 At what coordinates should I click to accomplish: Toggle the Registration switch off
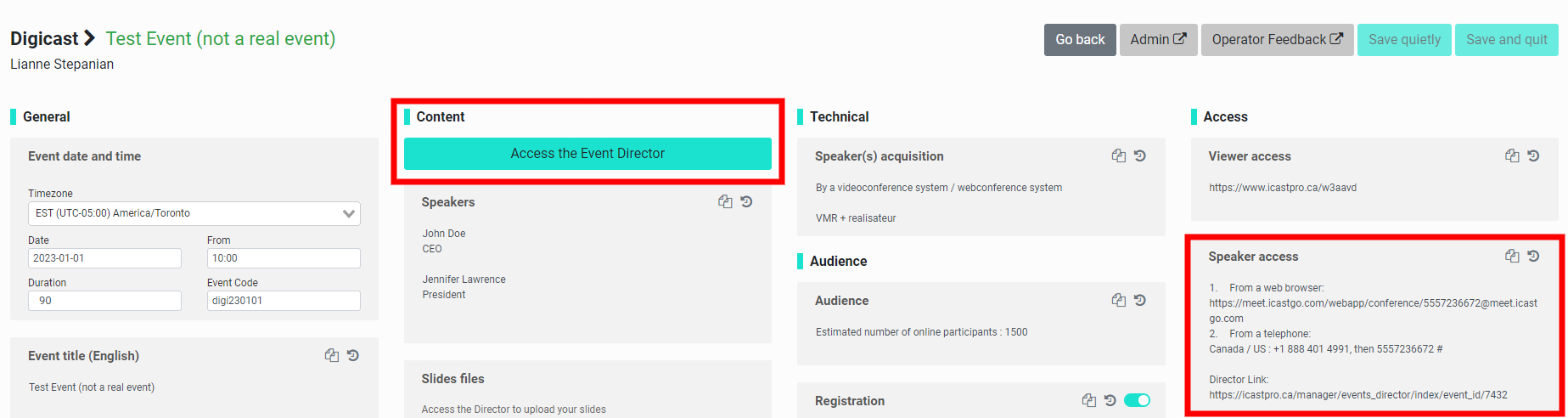[x=1137, y=401]
